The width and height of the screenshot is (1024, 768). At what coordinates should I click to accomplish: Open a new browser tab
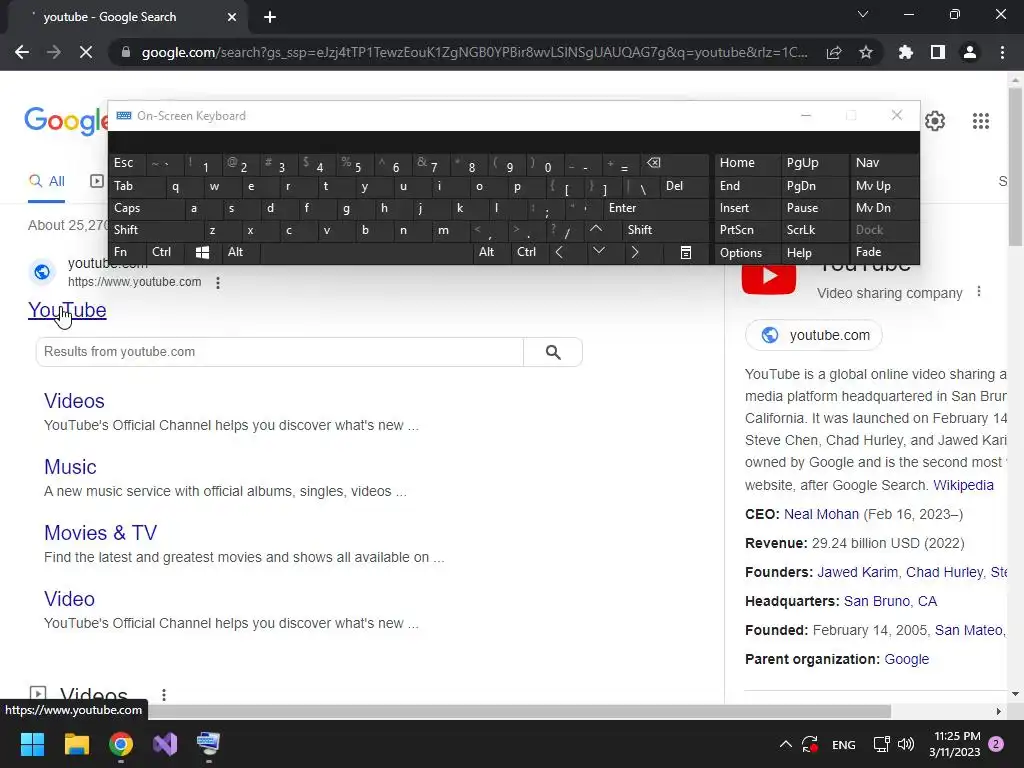pyautogui.click(x=270, y=17)
